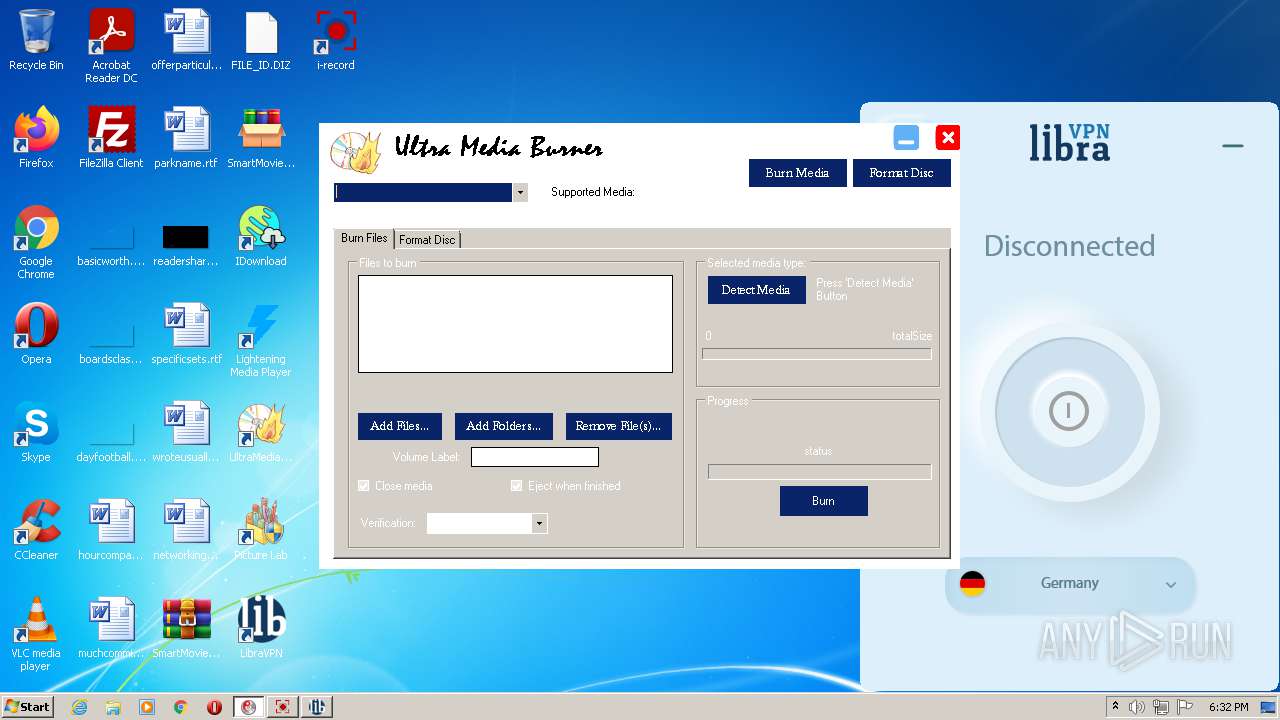
Task: Open the IDownload desktop shortcut
Action: coord(261,236)
